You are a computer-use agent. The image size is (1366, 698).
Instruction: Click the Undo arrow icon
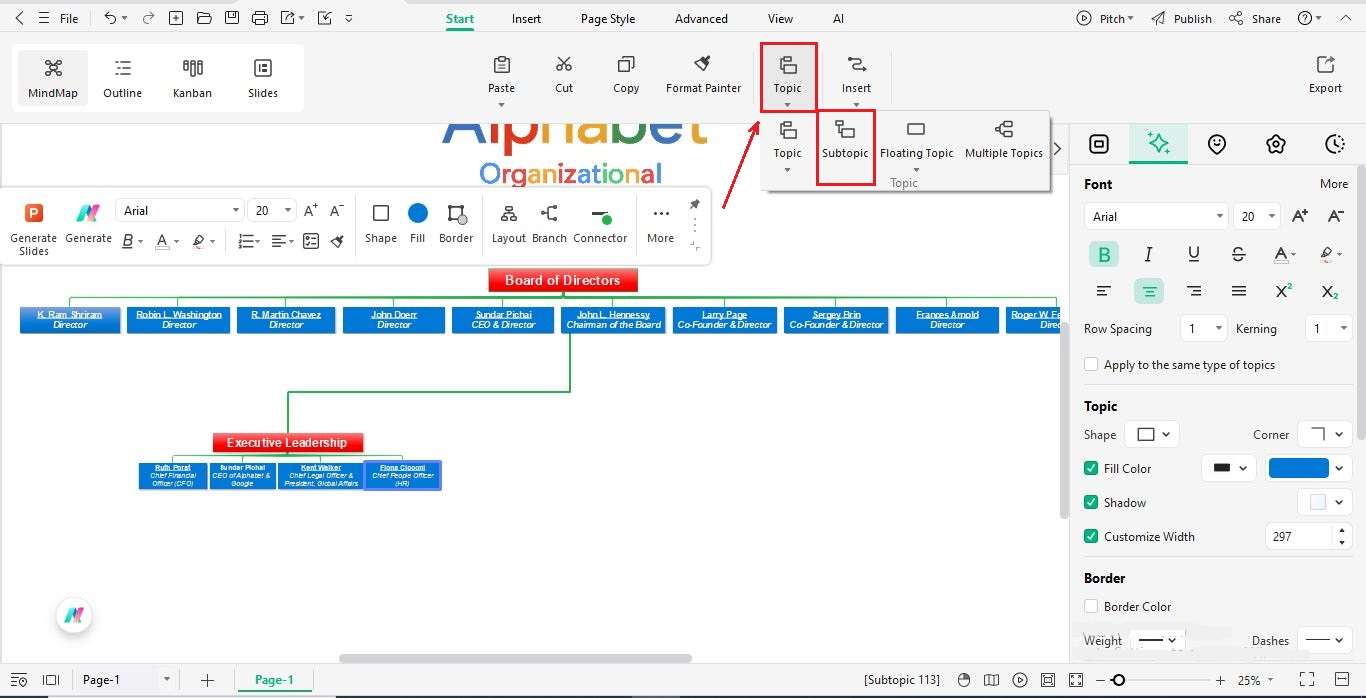click(x=110, y=18)
